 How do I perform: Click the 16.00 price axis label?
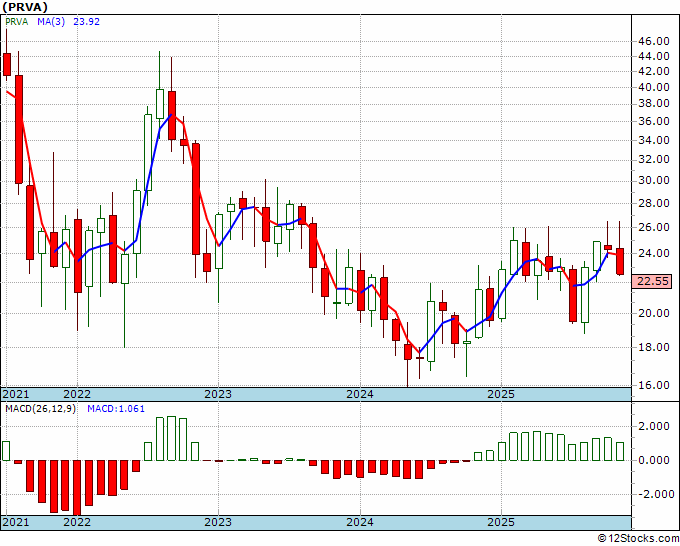pos(654,385)
